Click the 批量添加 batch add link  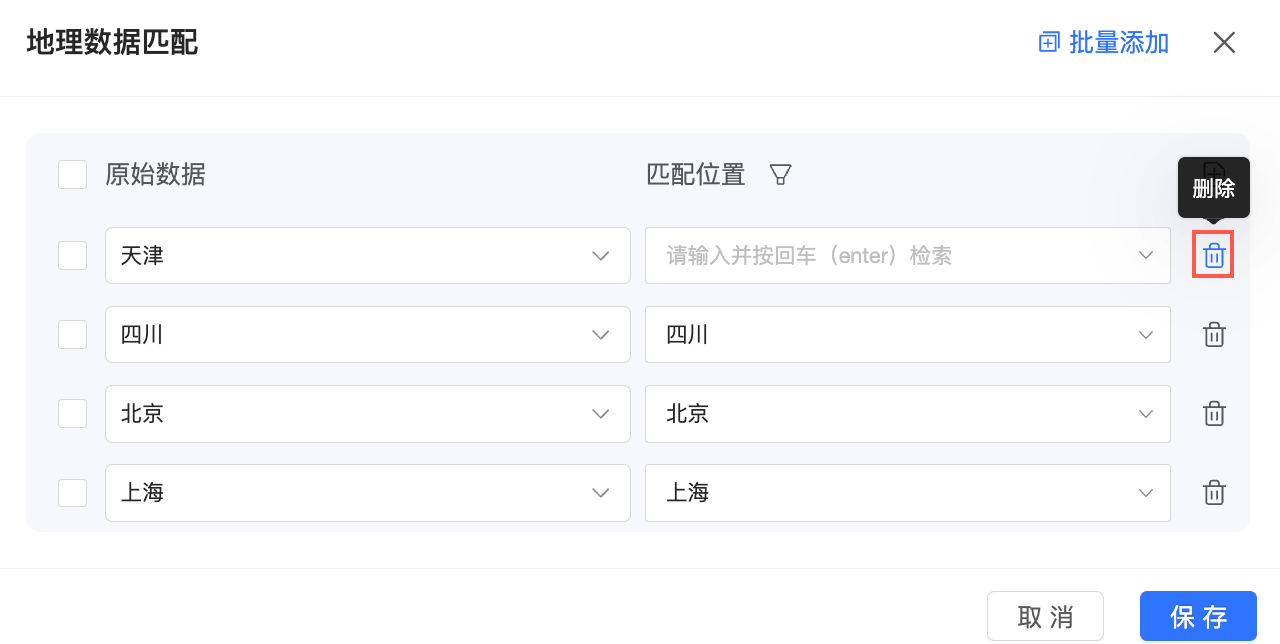click(x=1104, y=42)
